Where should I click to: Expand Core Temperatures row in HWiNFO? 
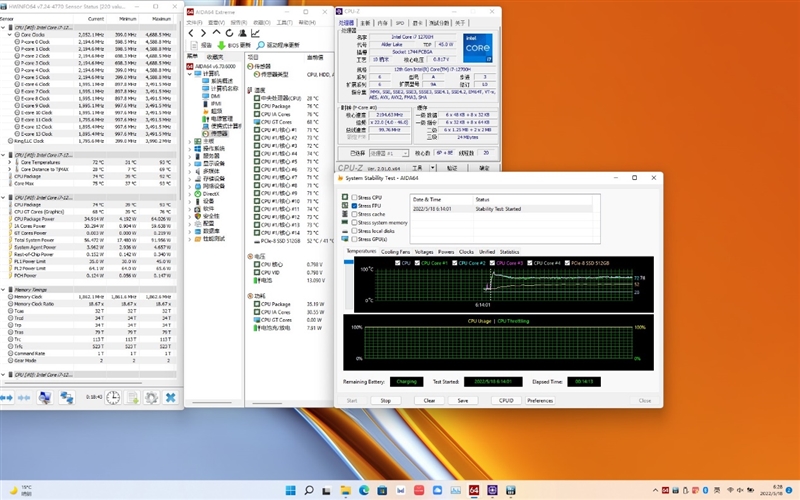coord(10,162)
